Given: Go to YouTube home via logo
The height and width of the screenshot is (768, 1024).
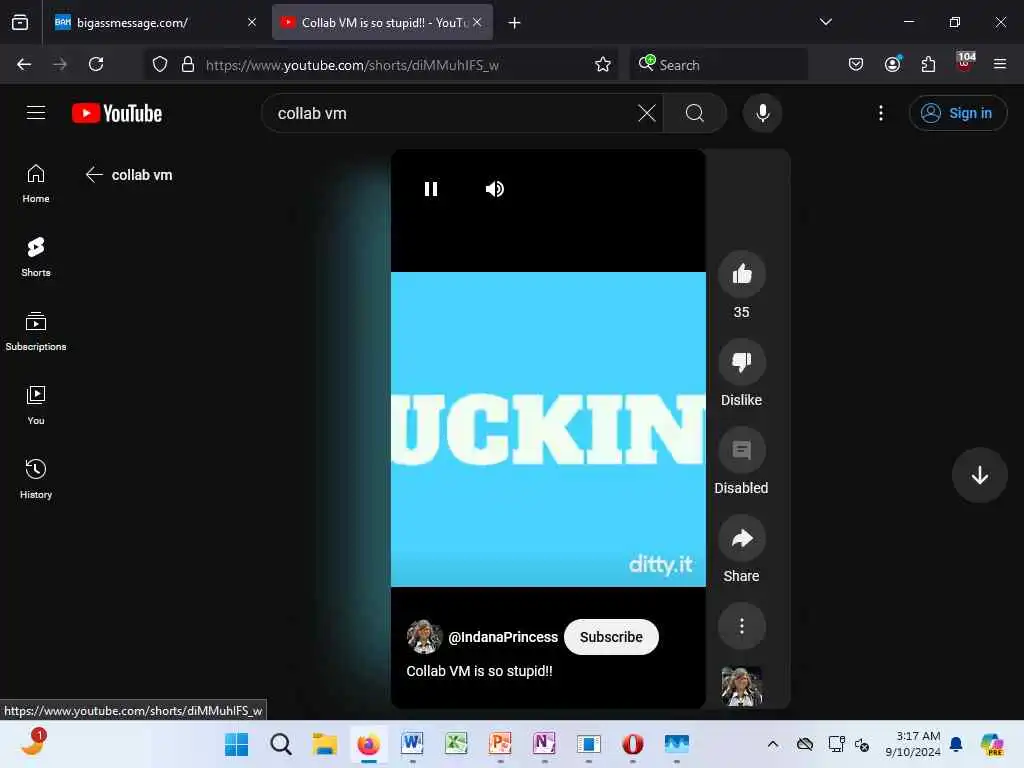Looking at the screenshot, I should click(x=117, y=113).
